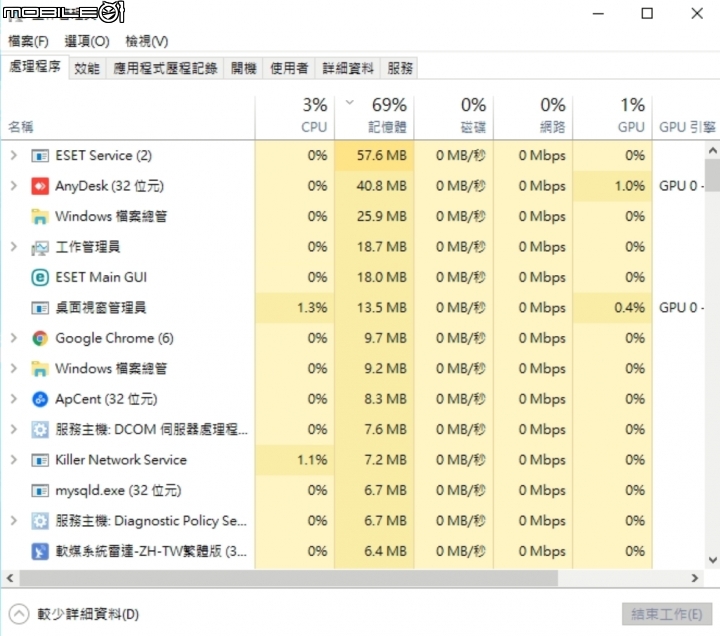Screen dimensions: 720x636
Task: Select the mysqld.exe (32 位元) row name
Action: click(x=118, y=490)
